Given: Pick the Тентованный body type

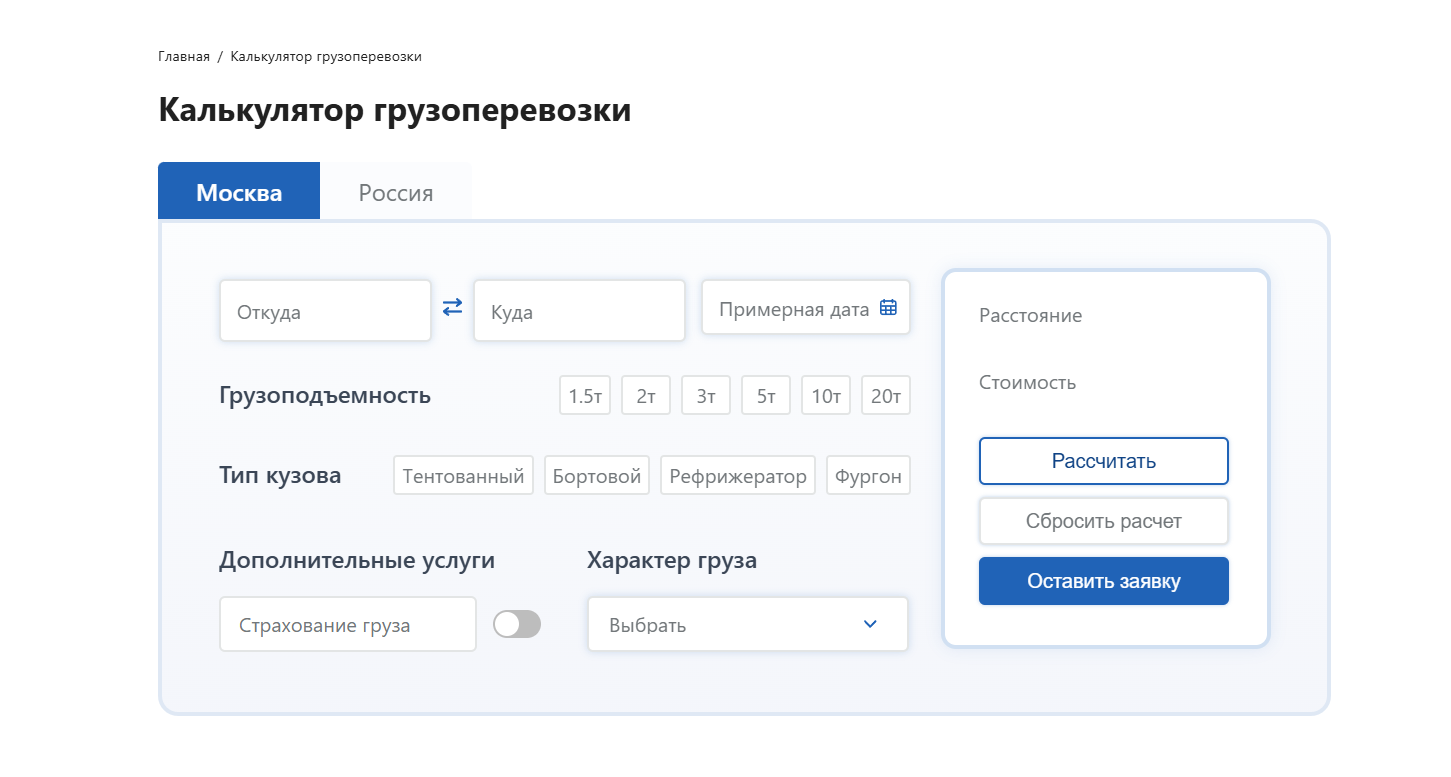Looking at the screenshot, I should [463, 476].
